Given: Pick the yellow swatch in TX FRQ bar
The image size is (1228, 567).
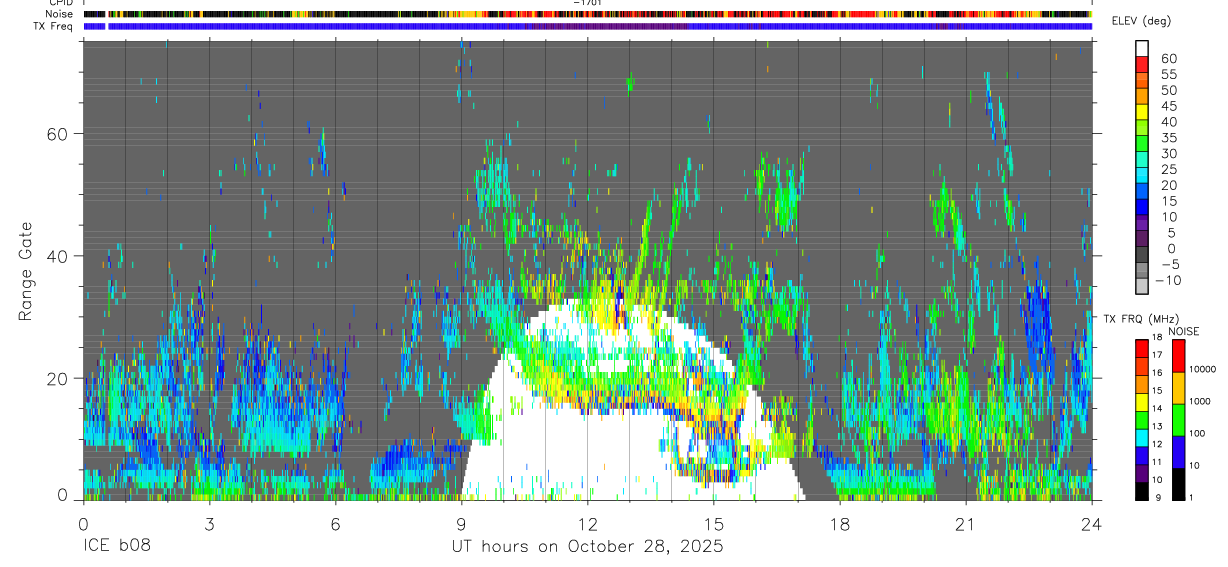Looking at the screenshot, I should coord(1142,404).
